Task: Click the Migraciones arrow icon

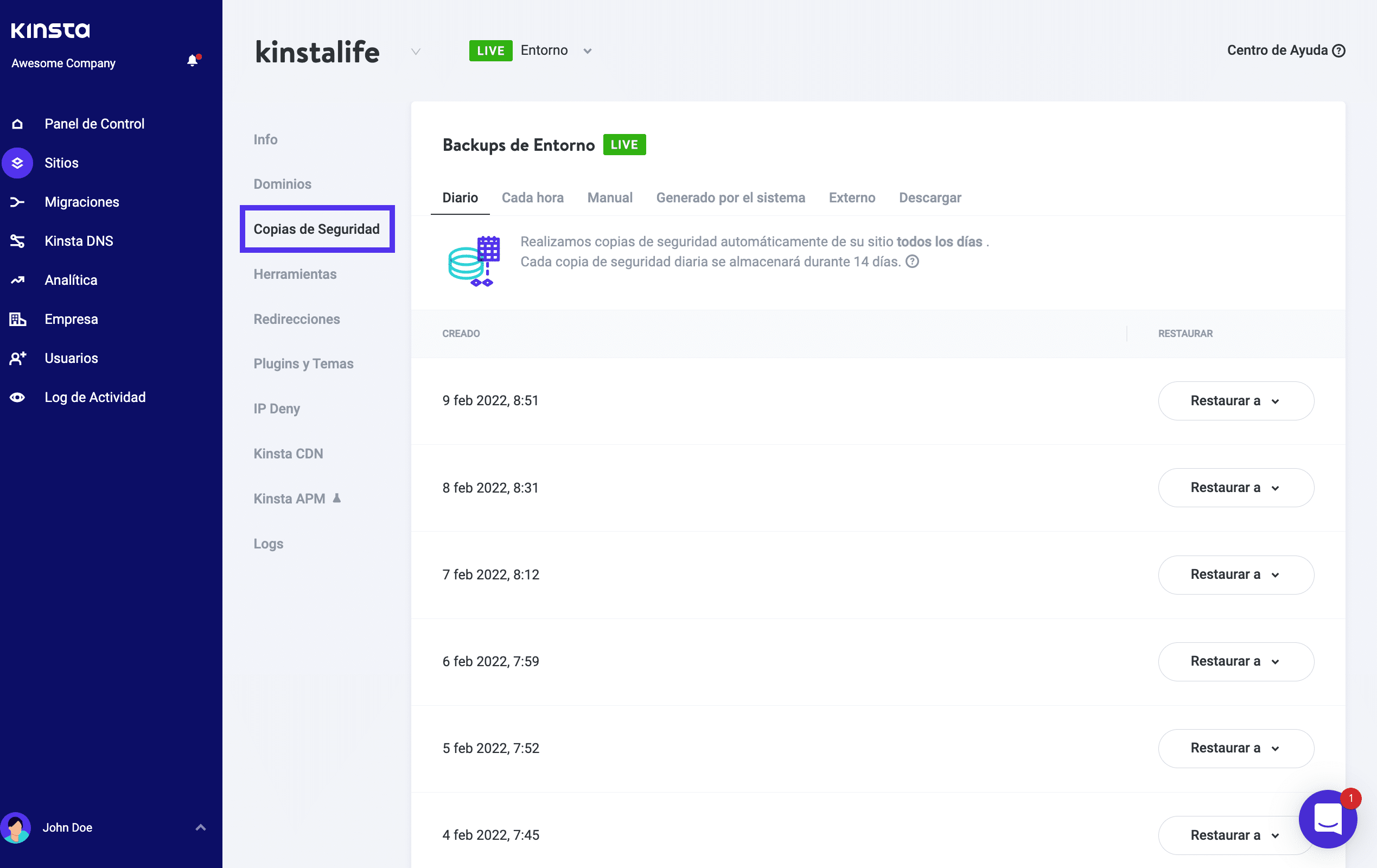Action: pos(17,202)
